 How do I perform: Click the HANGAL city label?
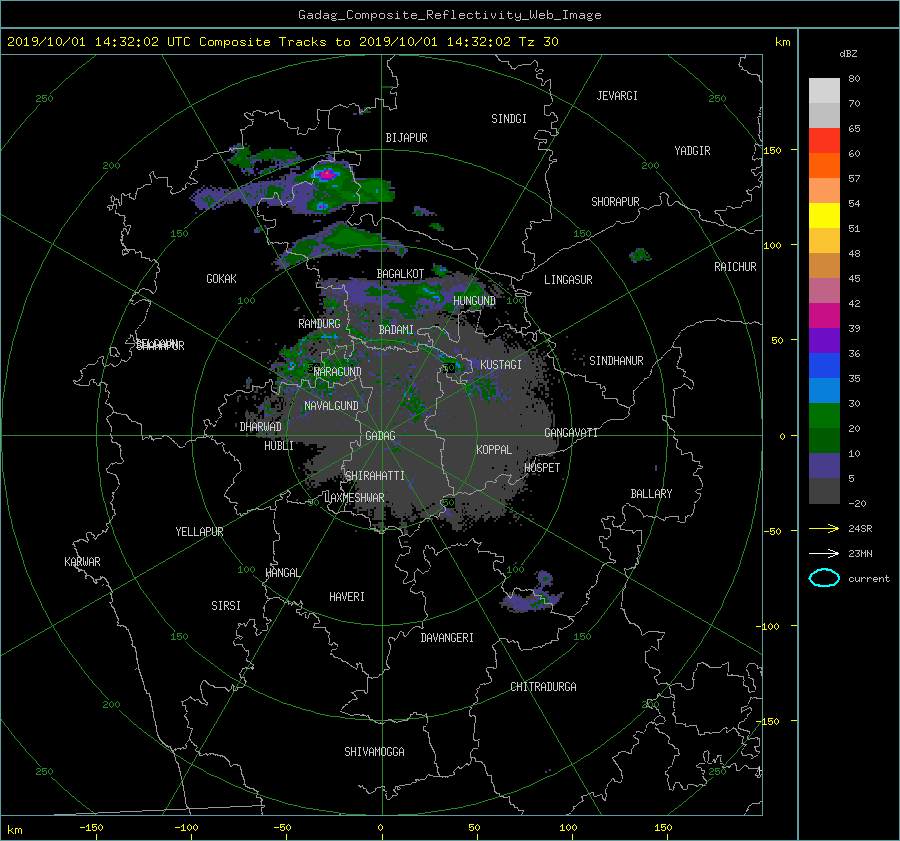pyautogui.click(x=282, y=573)
